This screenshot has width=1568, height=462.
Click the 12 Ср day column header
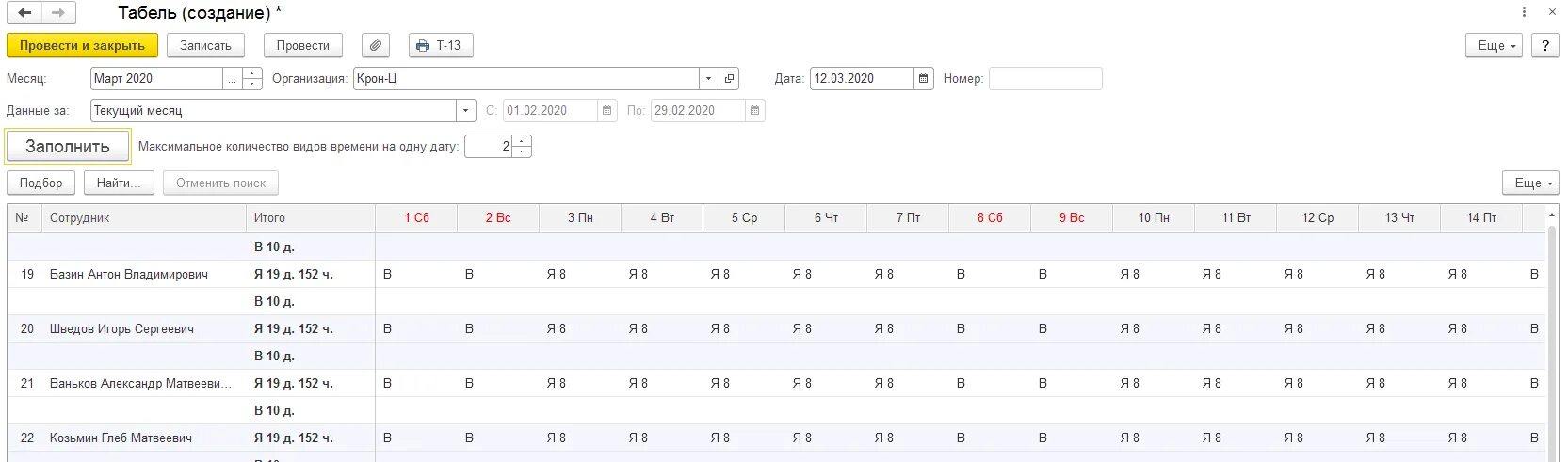click(x=1317, y=217)
